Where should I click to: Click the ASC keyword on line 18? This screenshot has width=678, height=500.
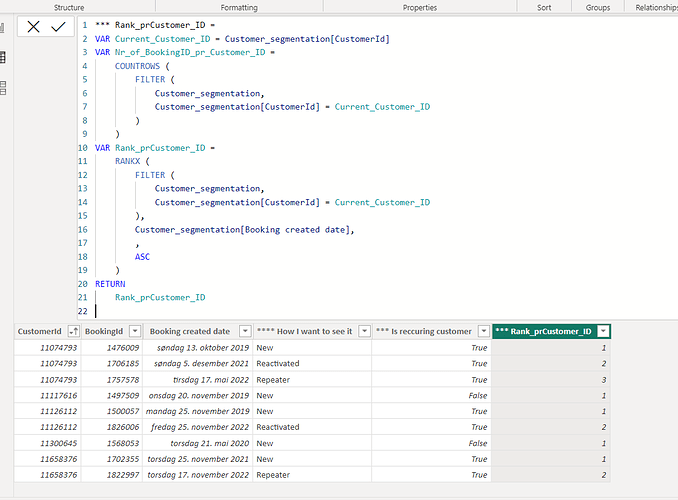(142, 256)
